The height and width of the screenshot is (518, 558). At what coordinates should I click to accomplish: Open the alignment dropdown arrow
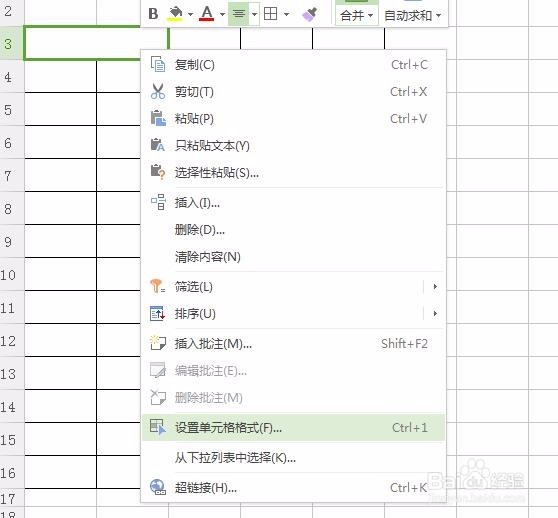click(x=254, y=14)
